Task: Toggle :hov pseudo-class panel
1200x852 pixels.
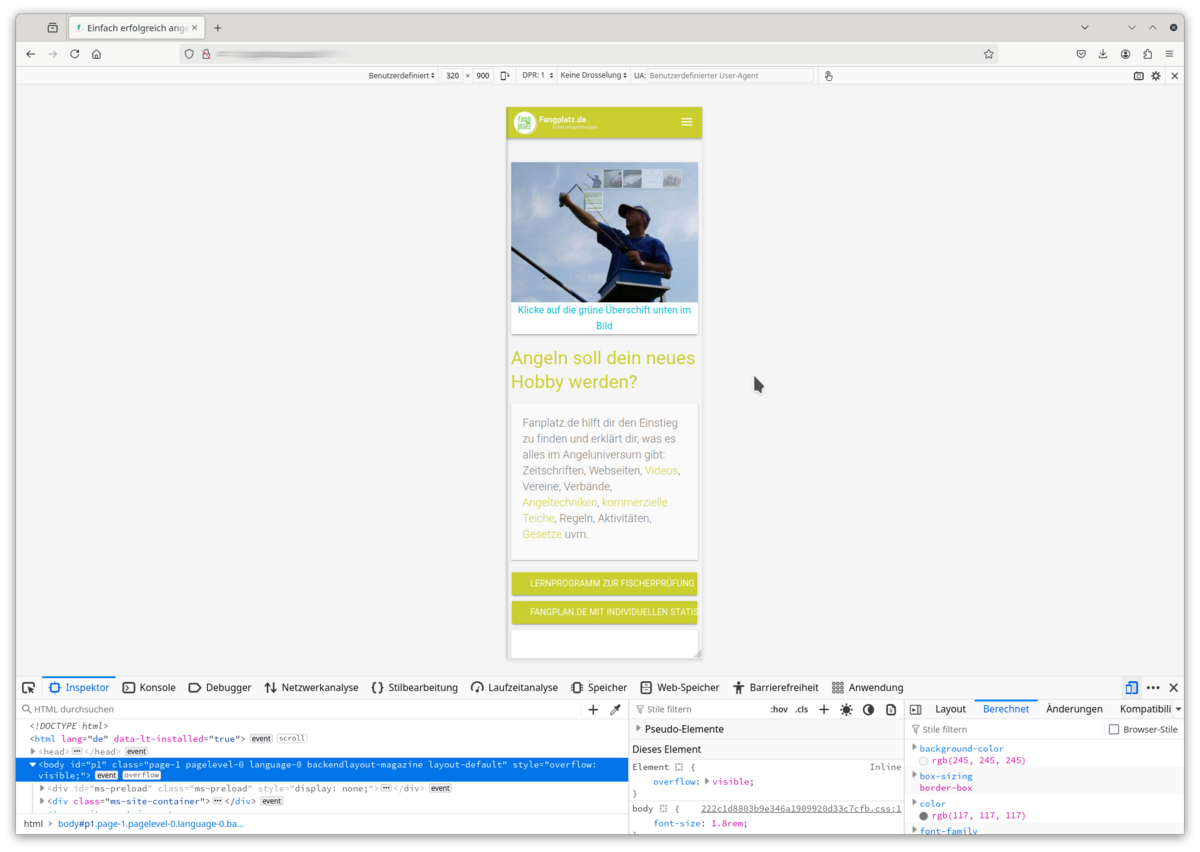Action: (x=779, y=710)
